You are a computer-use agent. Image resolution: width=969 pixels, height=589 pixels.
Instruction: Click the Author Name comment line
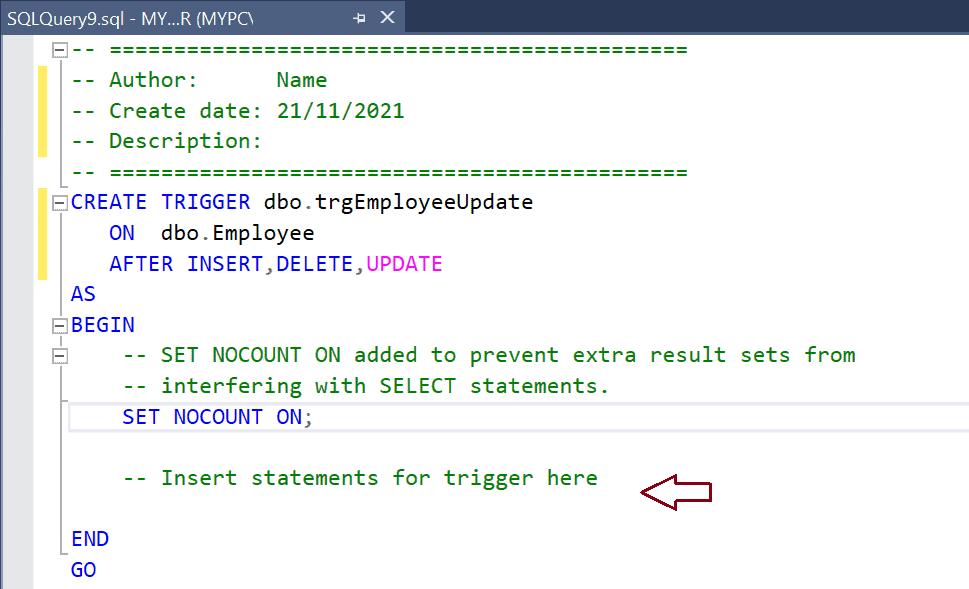pos(199,80)
